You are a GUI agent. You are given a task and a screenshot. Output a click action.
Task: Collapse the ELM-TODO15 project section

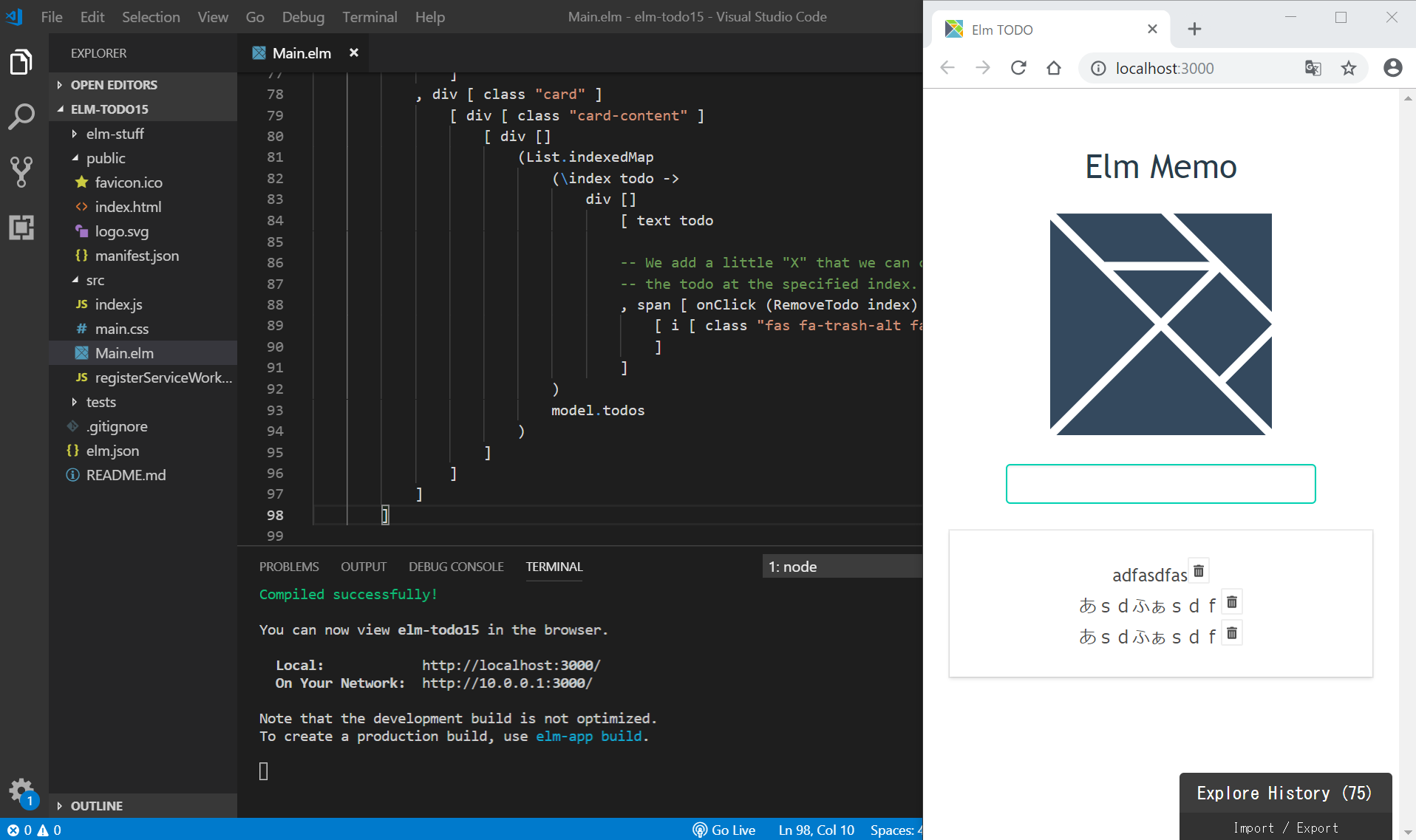click(x=143, y=109)
